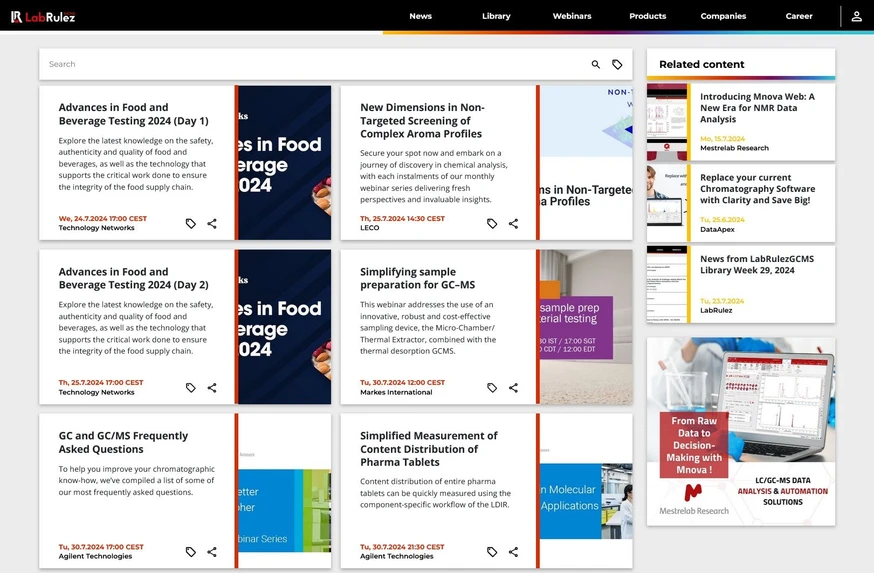Screen dimensions: 874x573
Task: Open the News menu
Action: 421,16
